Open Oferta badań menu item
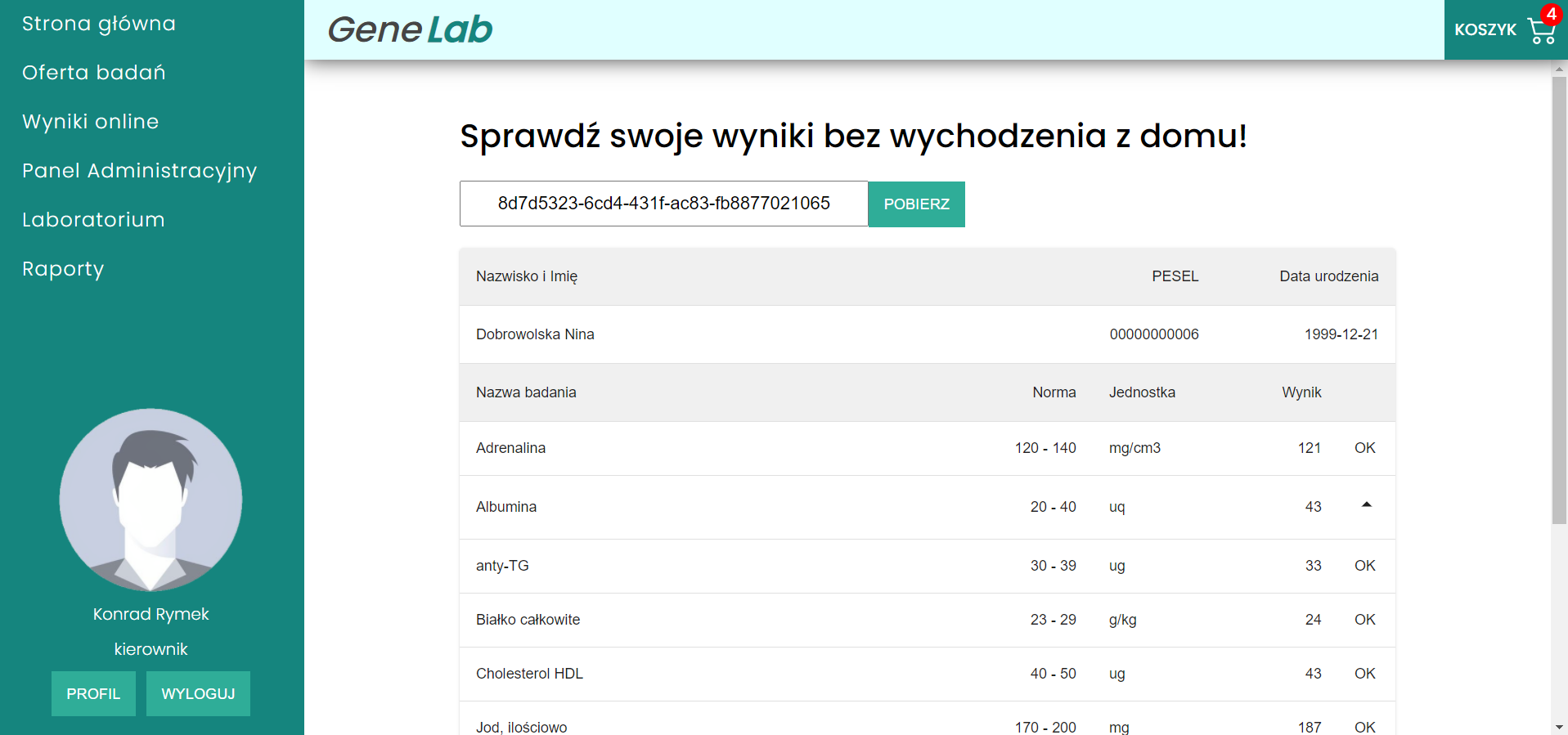 tap(94, 73)
